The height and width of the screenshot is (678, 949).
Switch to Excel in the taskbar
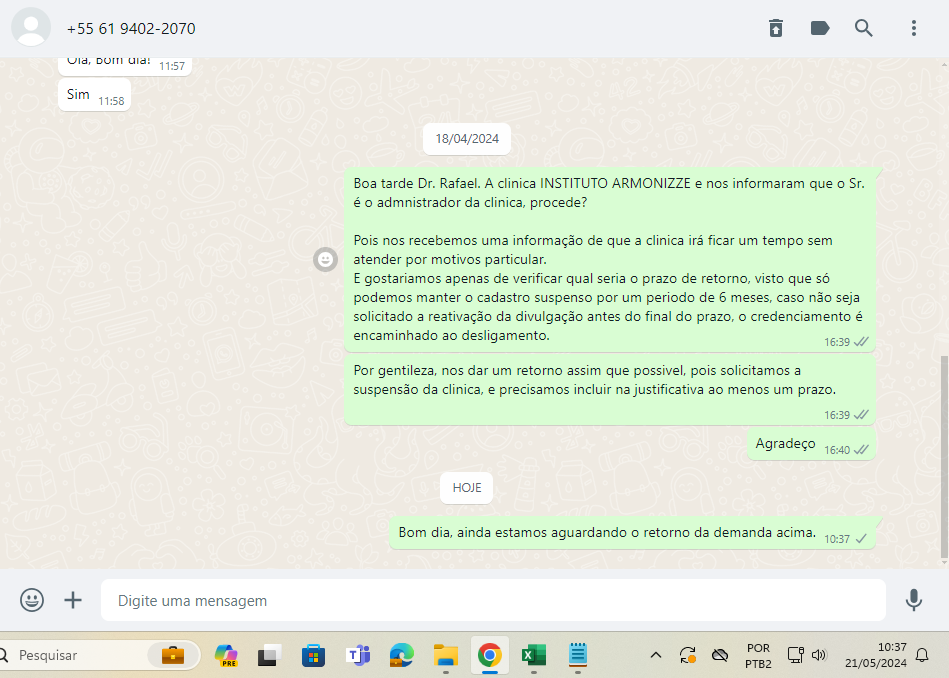pos(533,656)
